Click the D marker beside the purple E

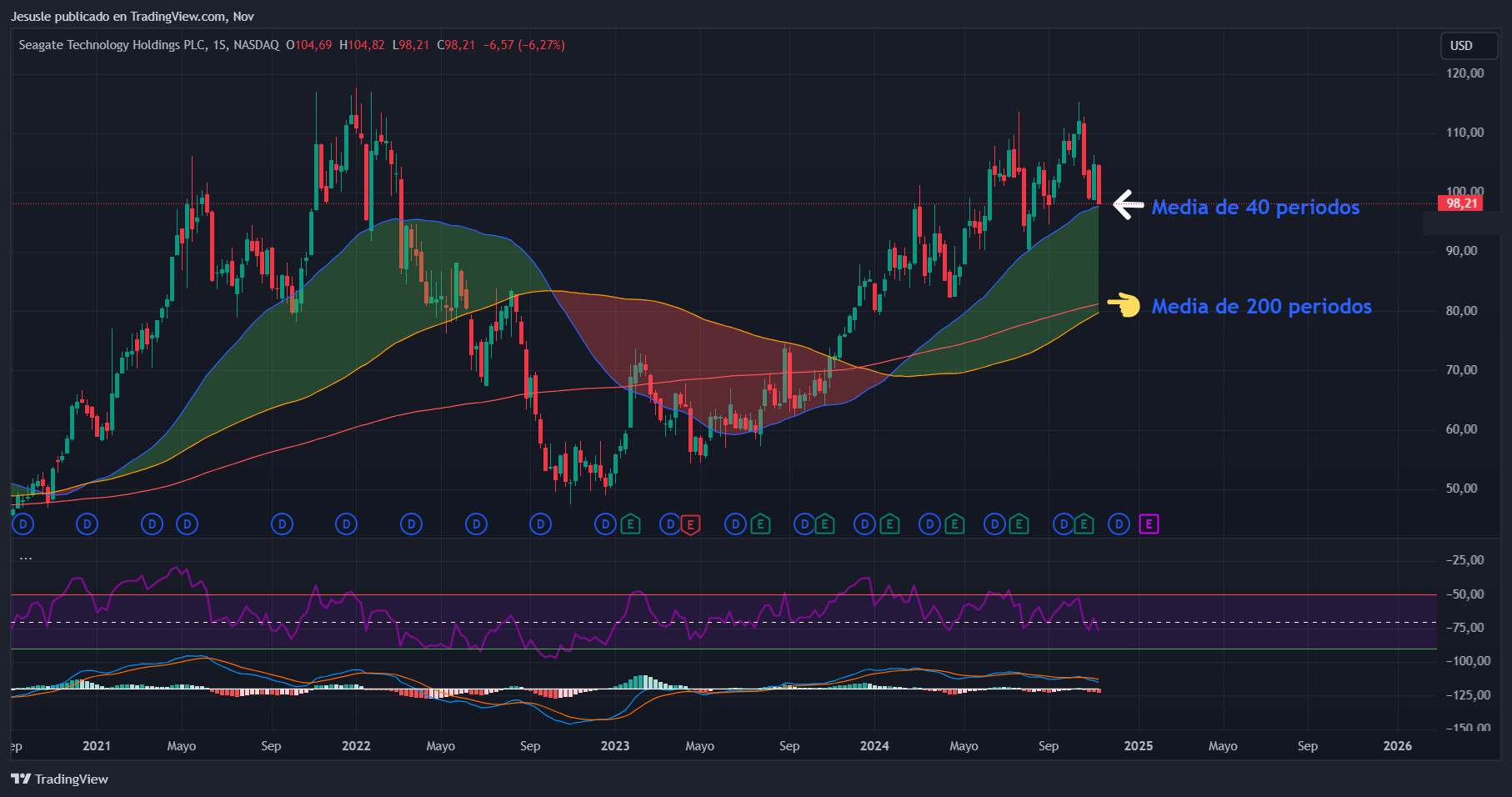point(1119,524)
